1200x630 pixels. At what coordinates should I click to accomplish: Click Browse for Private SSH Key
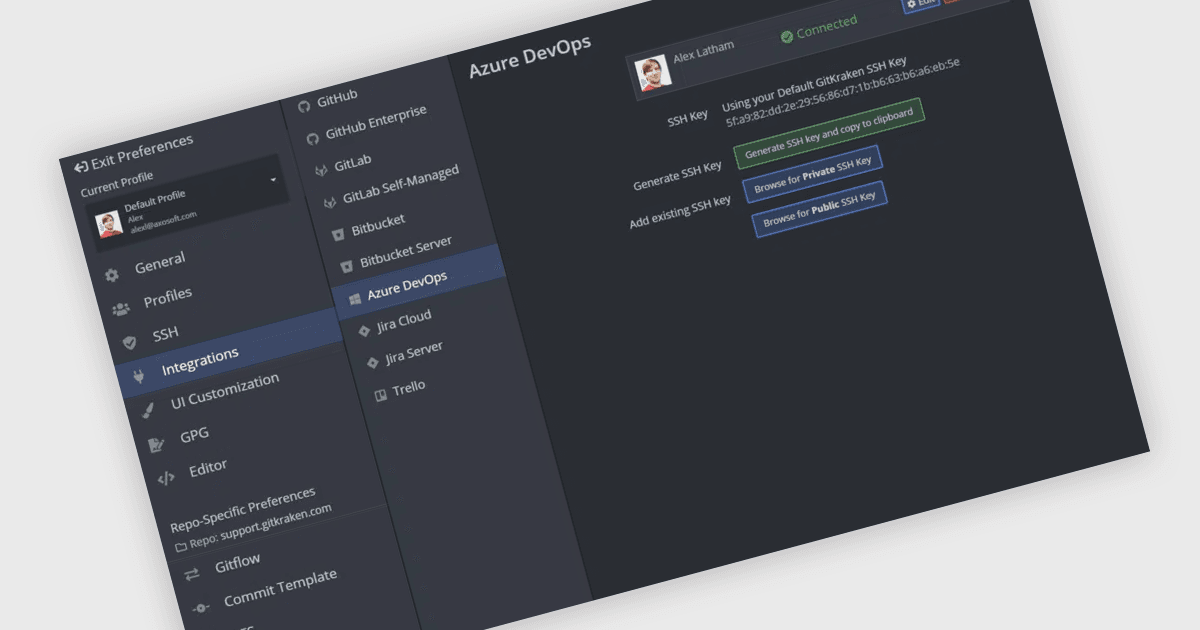pos(812,174)
